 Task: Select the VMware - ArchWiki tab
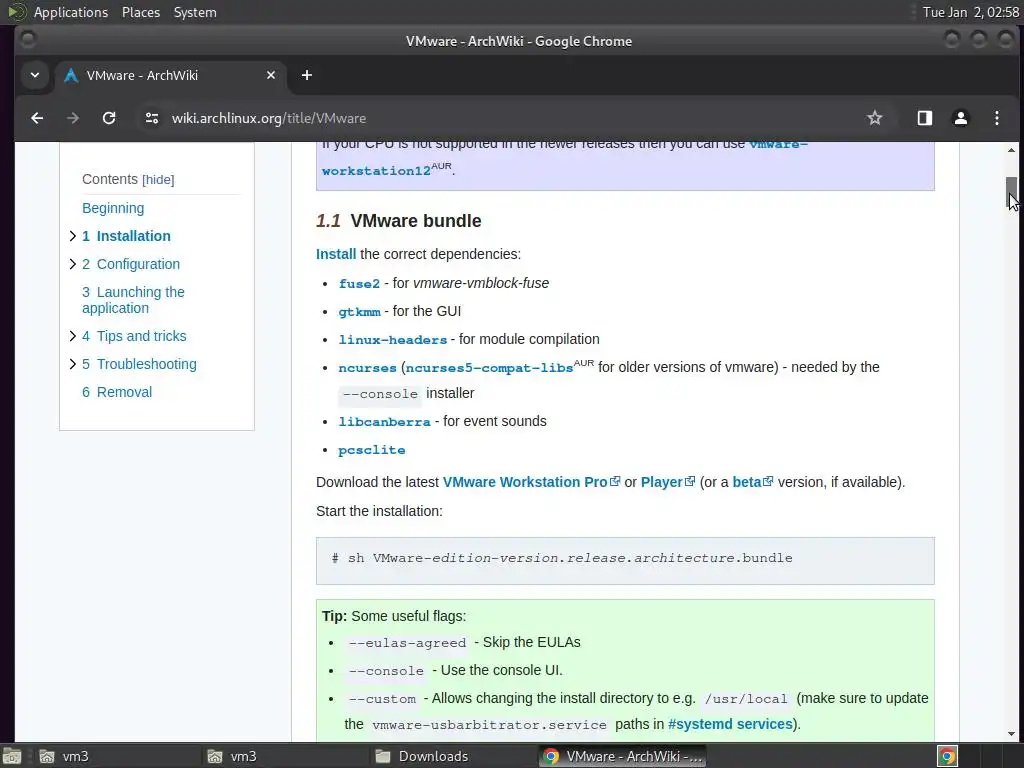(170, 75)
